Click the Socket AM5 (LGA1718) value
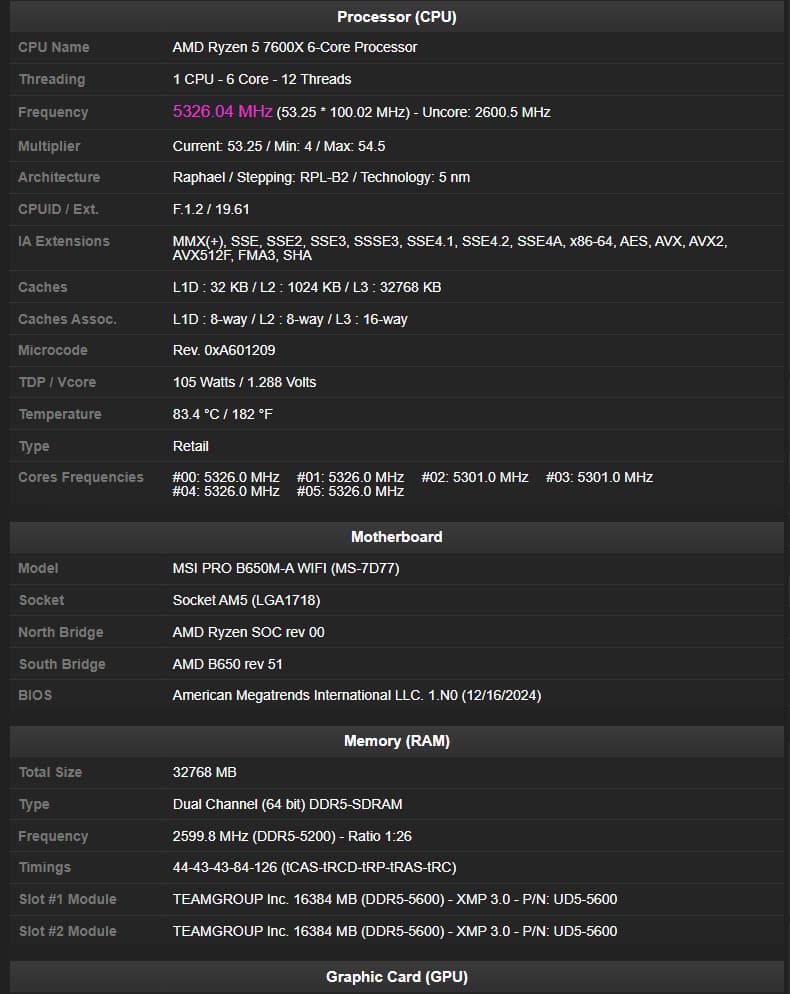This screenshot has height=994, width=790. pos(247,600)
